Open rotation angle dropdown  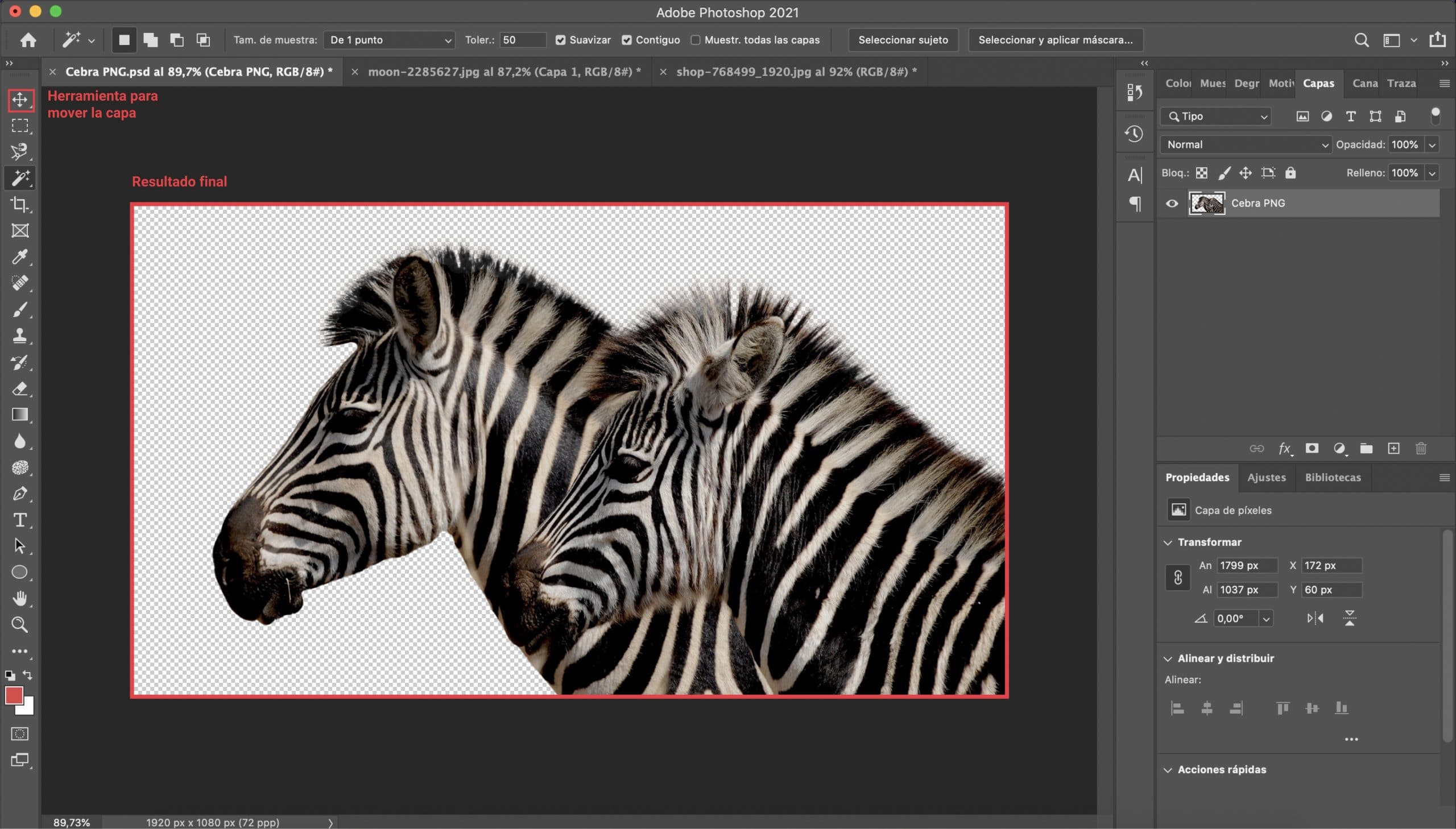tap(1266, 619)
